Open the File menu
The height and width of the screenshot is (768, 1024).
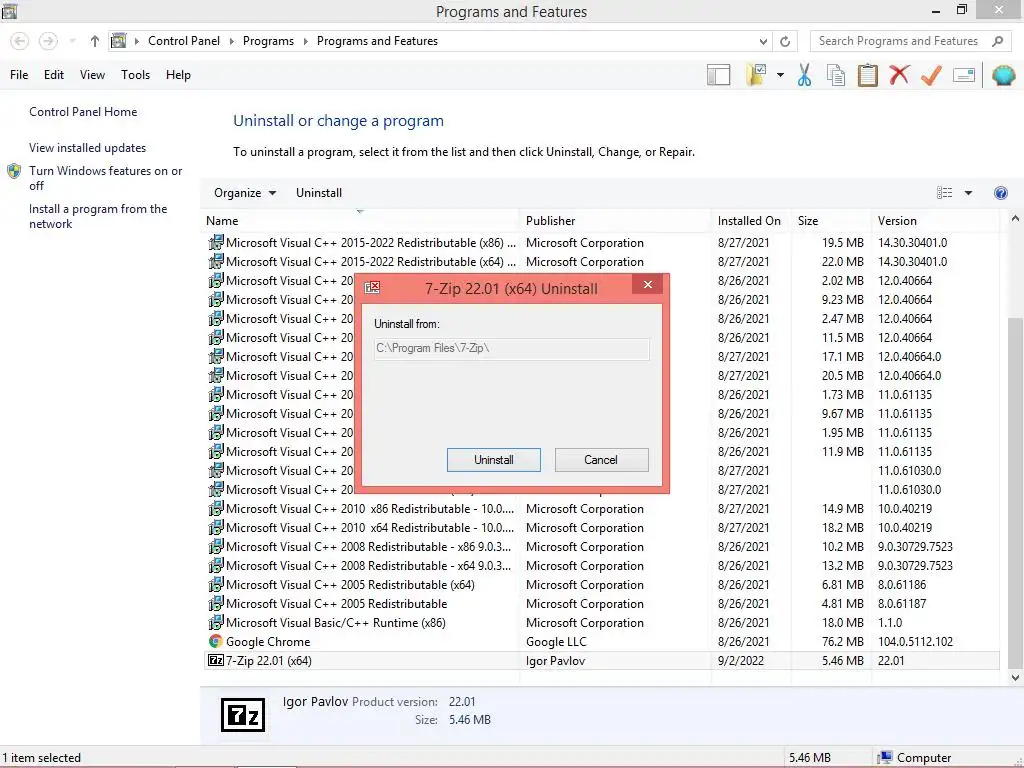point(19,75)
